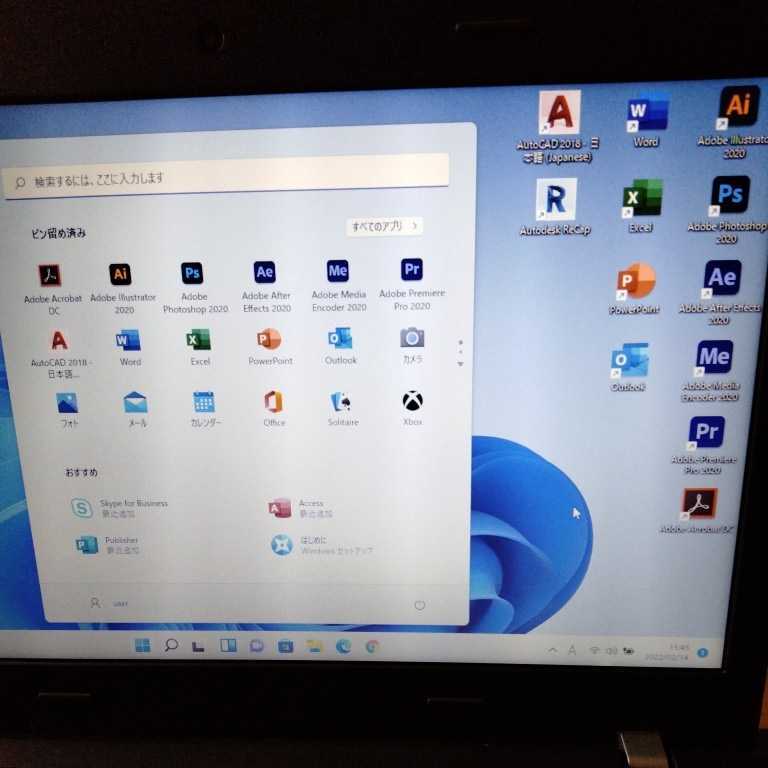Open Skype for Business recommendation
The width and height of the screenshot is (768, 768).
[119, 508]
